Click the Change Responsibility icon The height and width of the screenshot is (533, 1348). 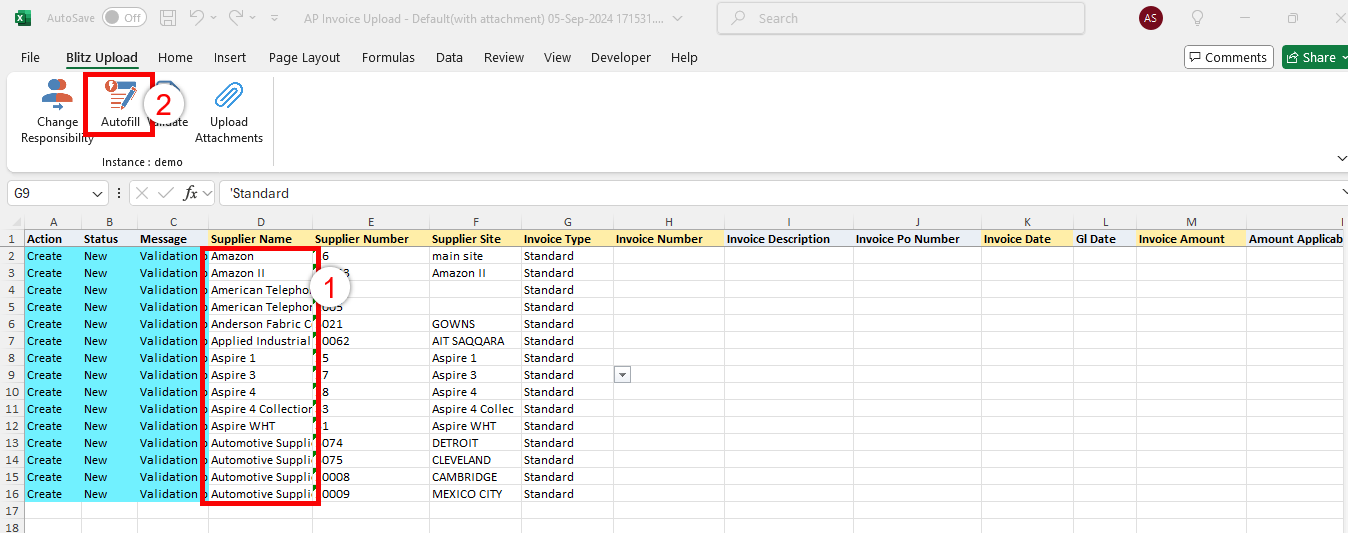57,96
